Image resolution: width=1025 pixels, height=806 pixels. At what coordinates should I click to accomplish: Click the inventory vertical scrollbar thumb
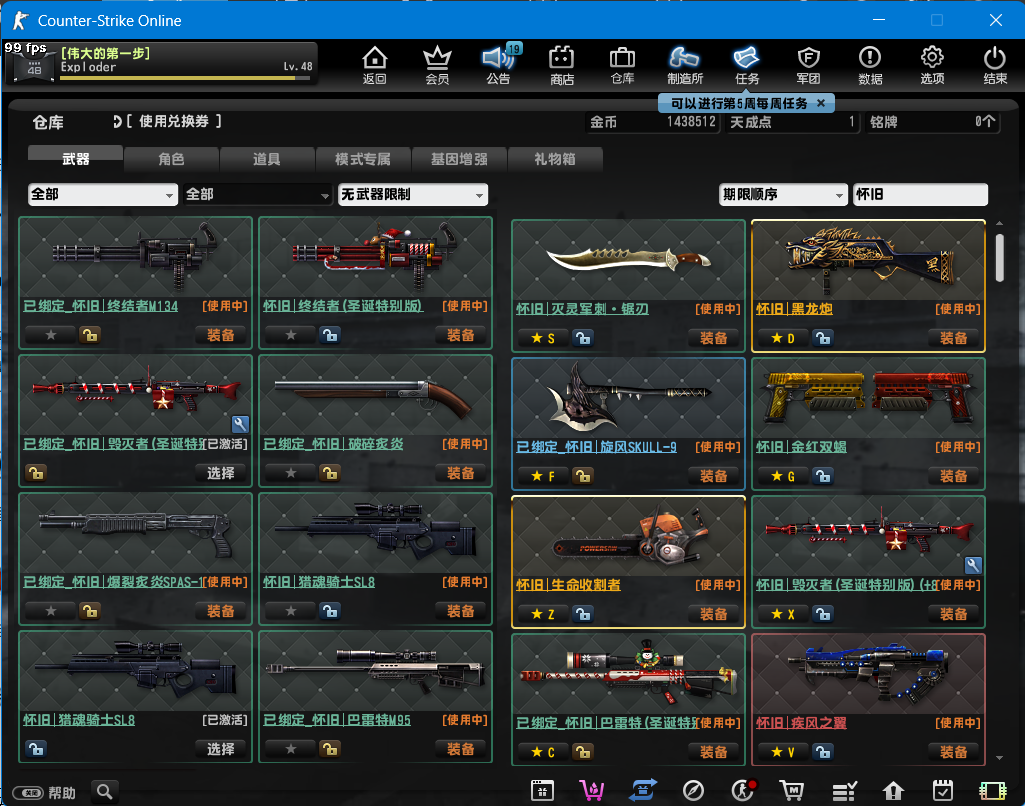[x=1000, y=258]
